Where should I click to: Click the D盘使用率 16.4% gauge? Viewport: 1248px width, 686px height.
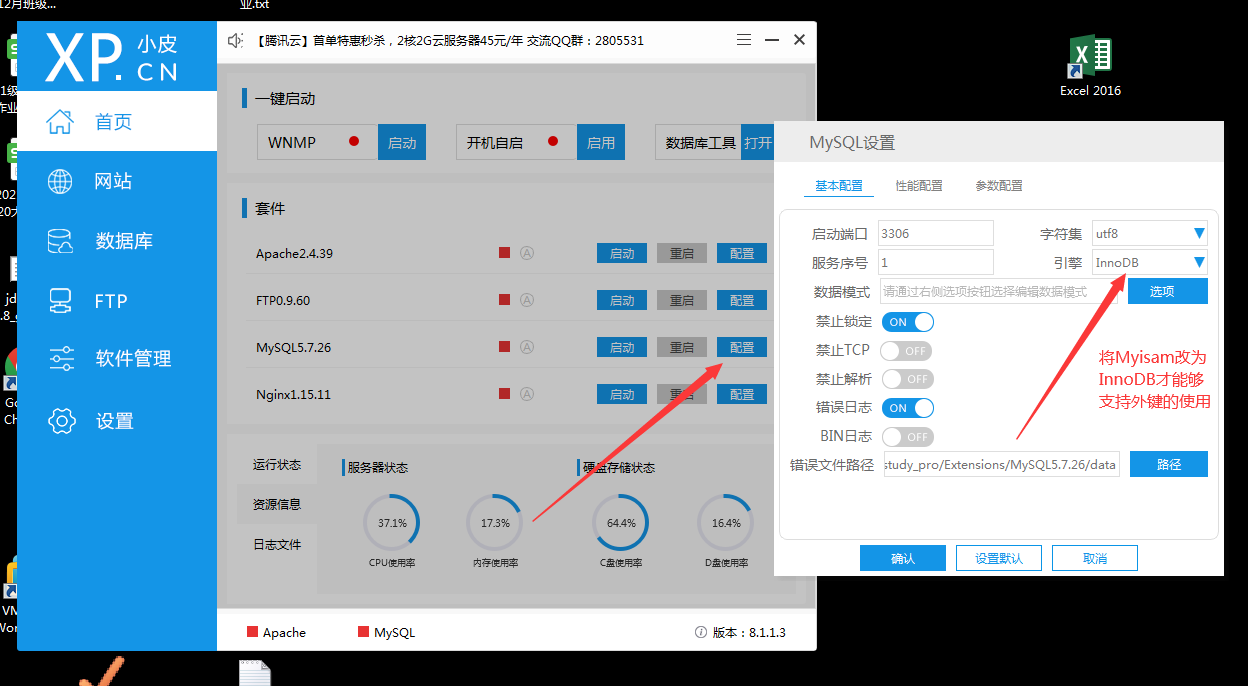pos(726,523)
